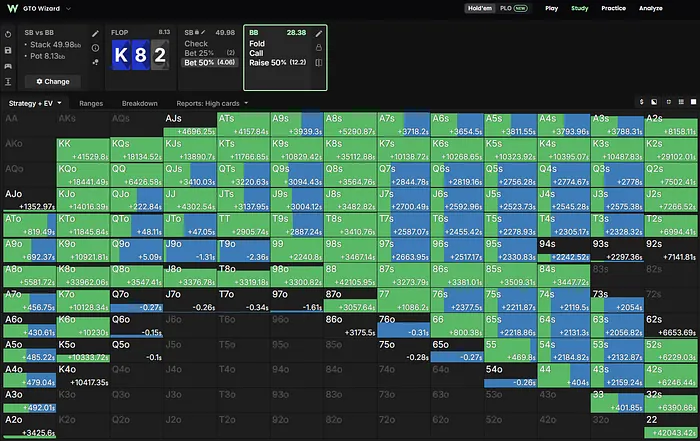Select the BB Fold action
Screen dimensions: 700x441
(x=257, y=44)
